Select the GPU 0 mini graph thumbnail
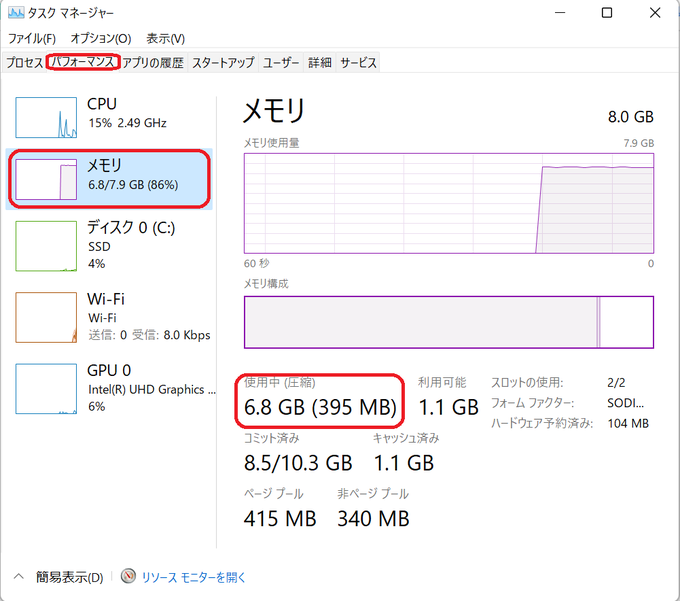 46,388
